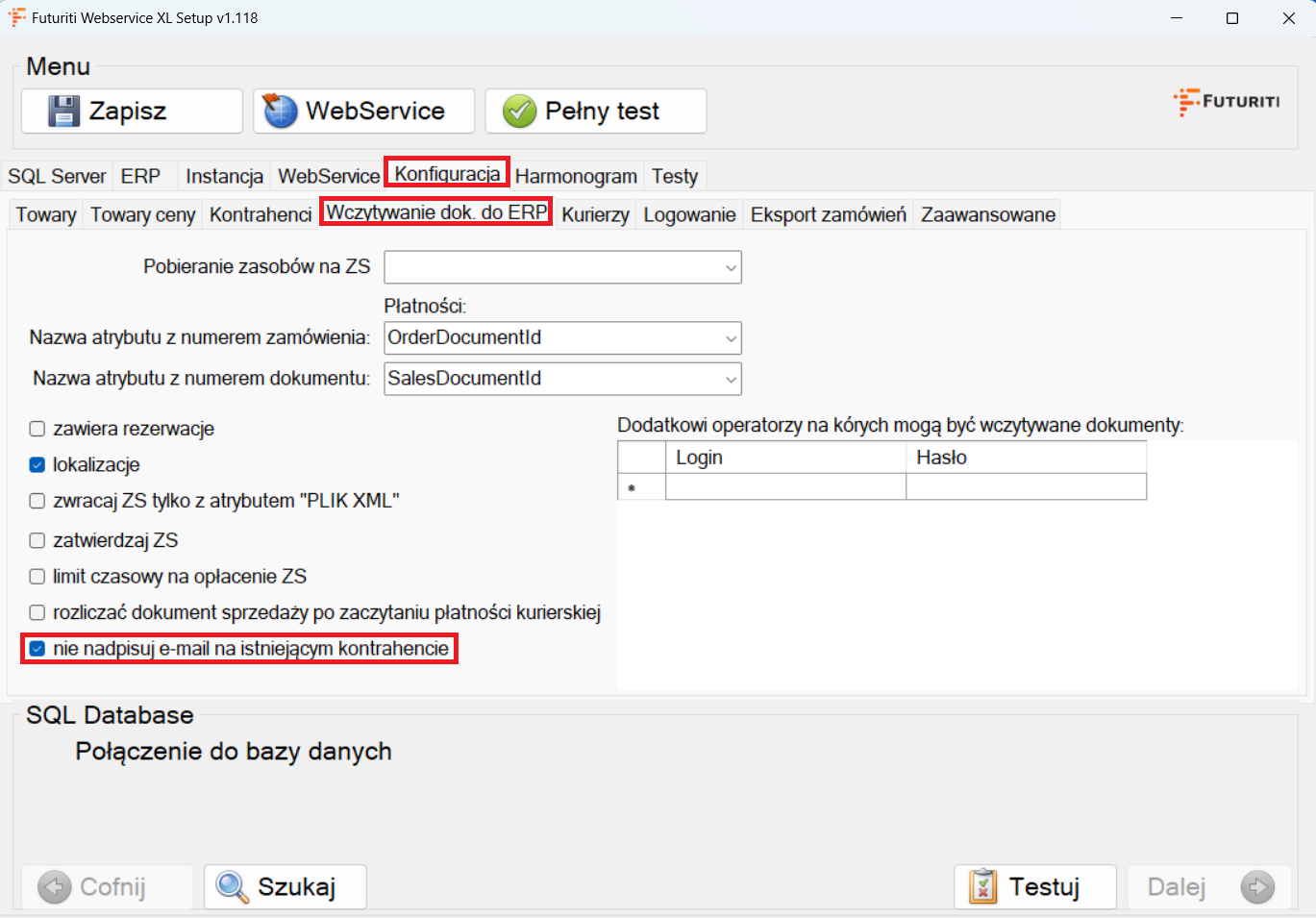Switch to the SQL Server tab
Image resolution: width=1316 pixels, height=918 pixels.
click(57, 177)
